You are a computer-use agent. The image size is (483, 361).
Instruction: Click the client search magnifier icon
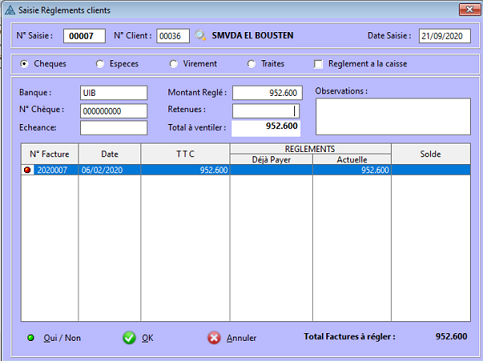200,35
